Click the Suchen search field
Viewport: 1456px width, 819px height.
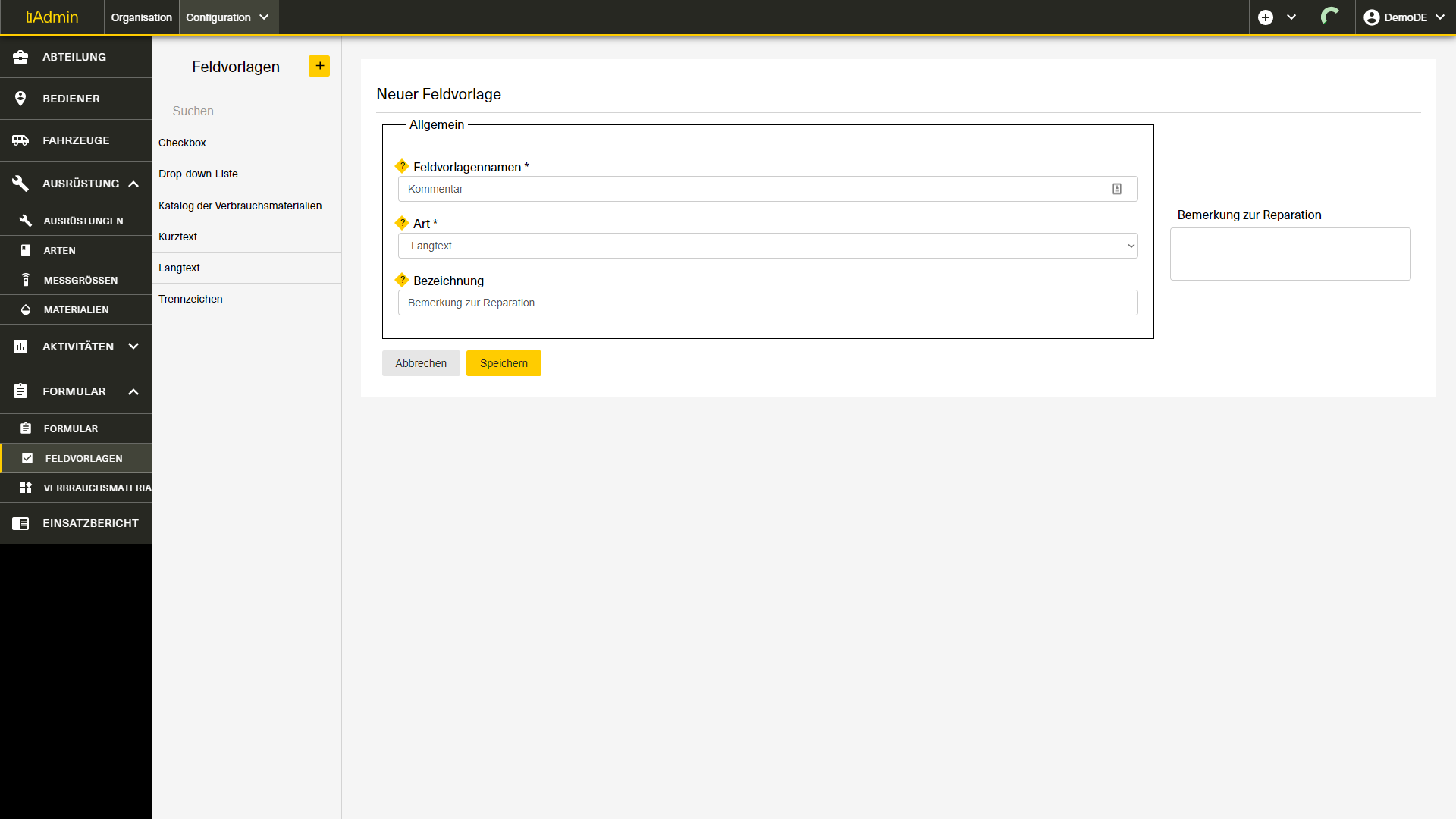tap(246, 111)
